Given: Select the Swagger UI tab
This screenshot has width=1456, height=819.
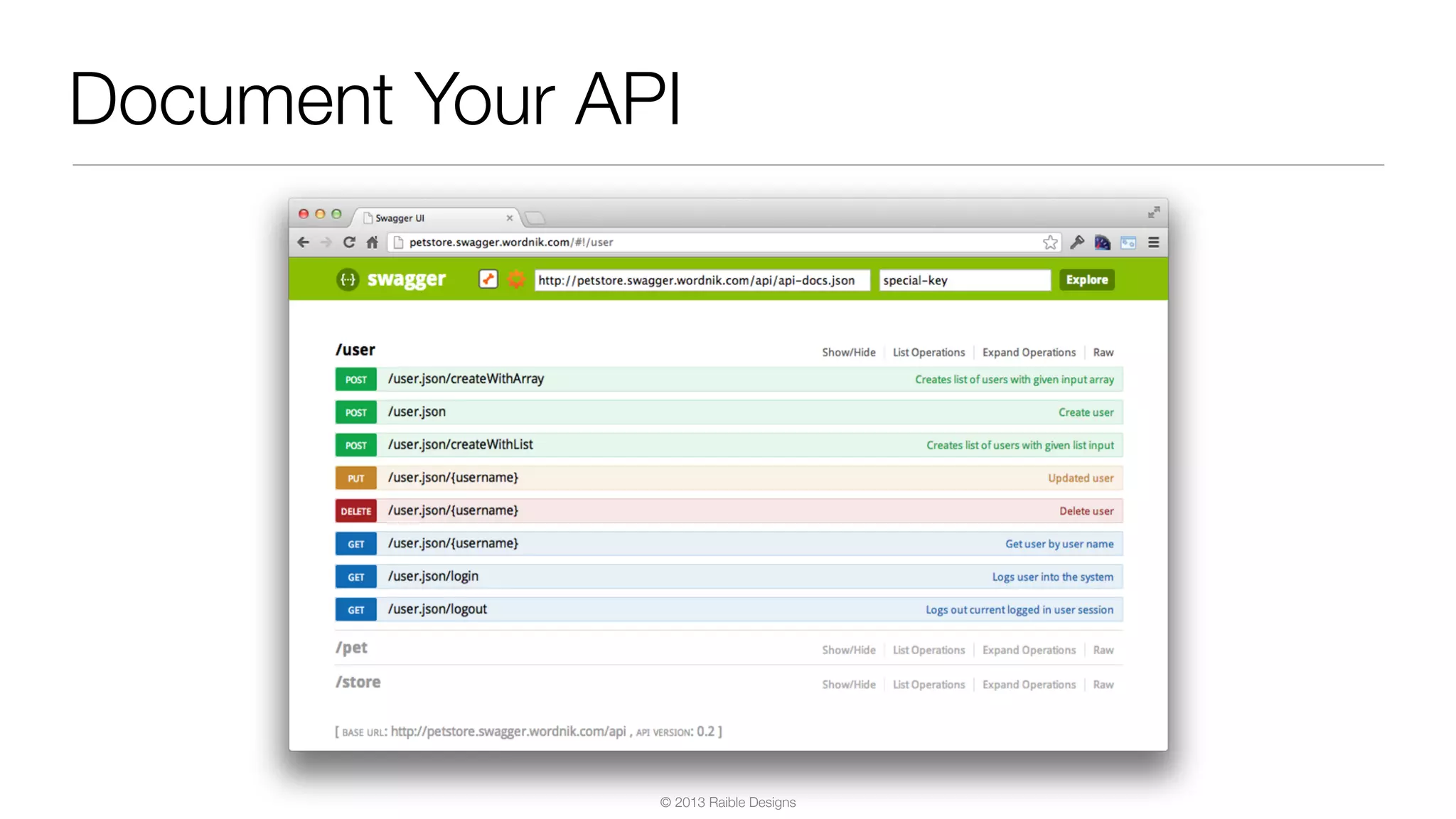Looking at the screenshot, I should click(435, 218).
